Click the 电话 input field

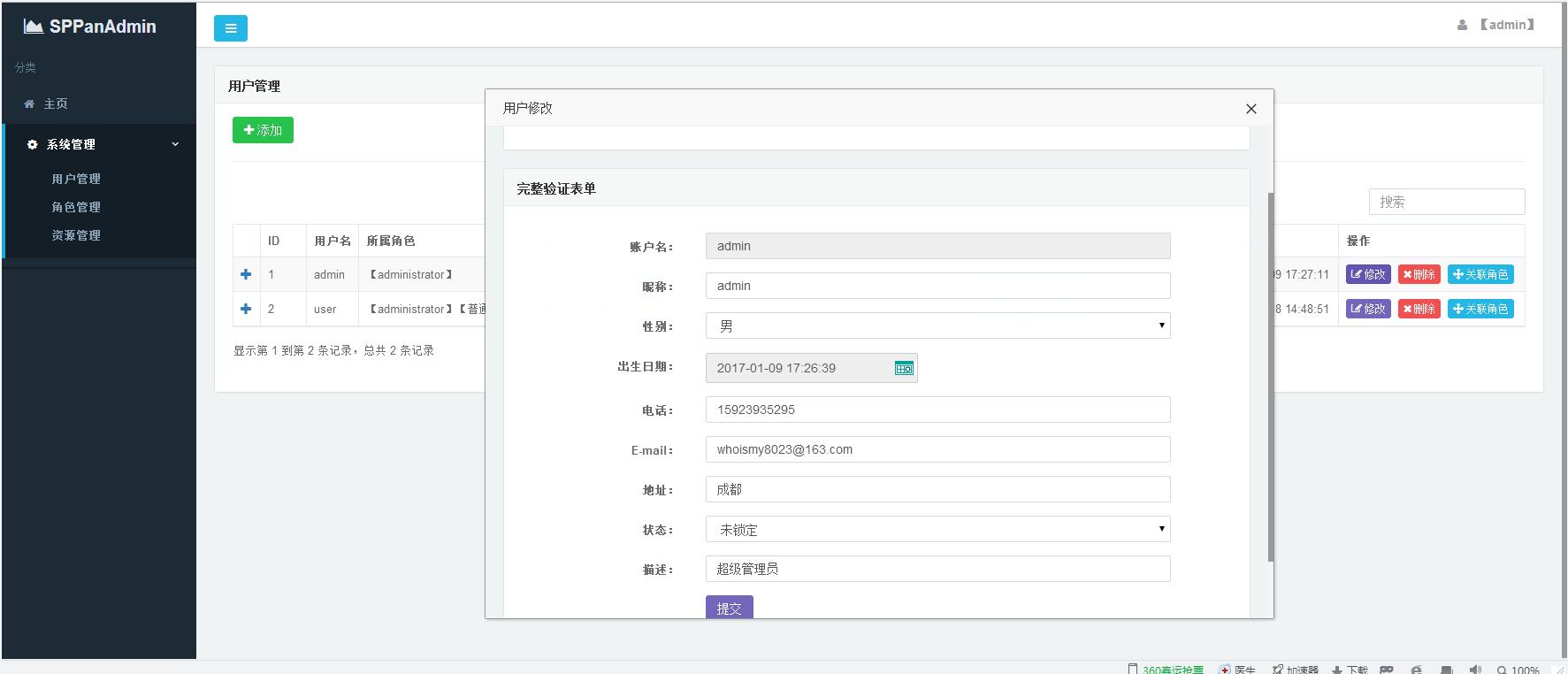[x=937, y=410]
